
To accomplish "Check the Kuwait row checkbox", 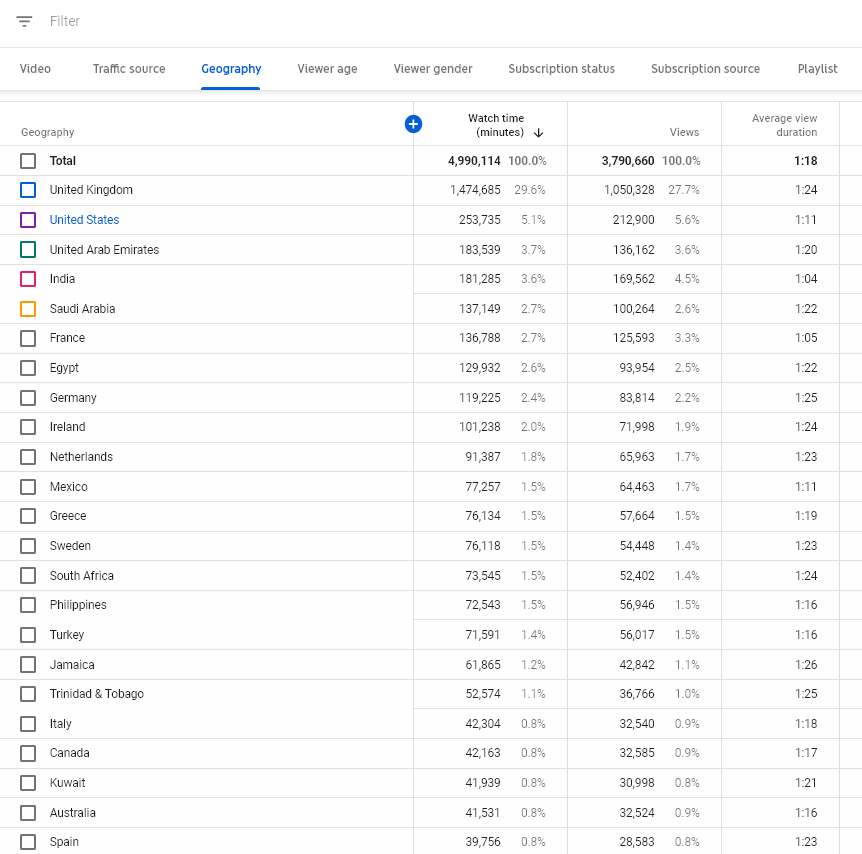I will [x=28, y=783].
